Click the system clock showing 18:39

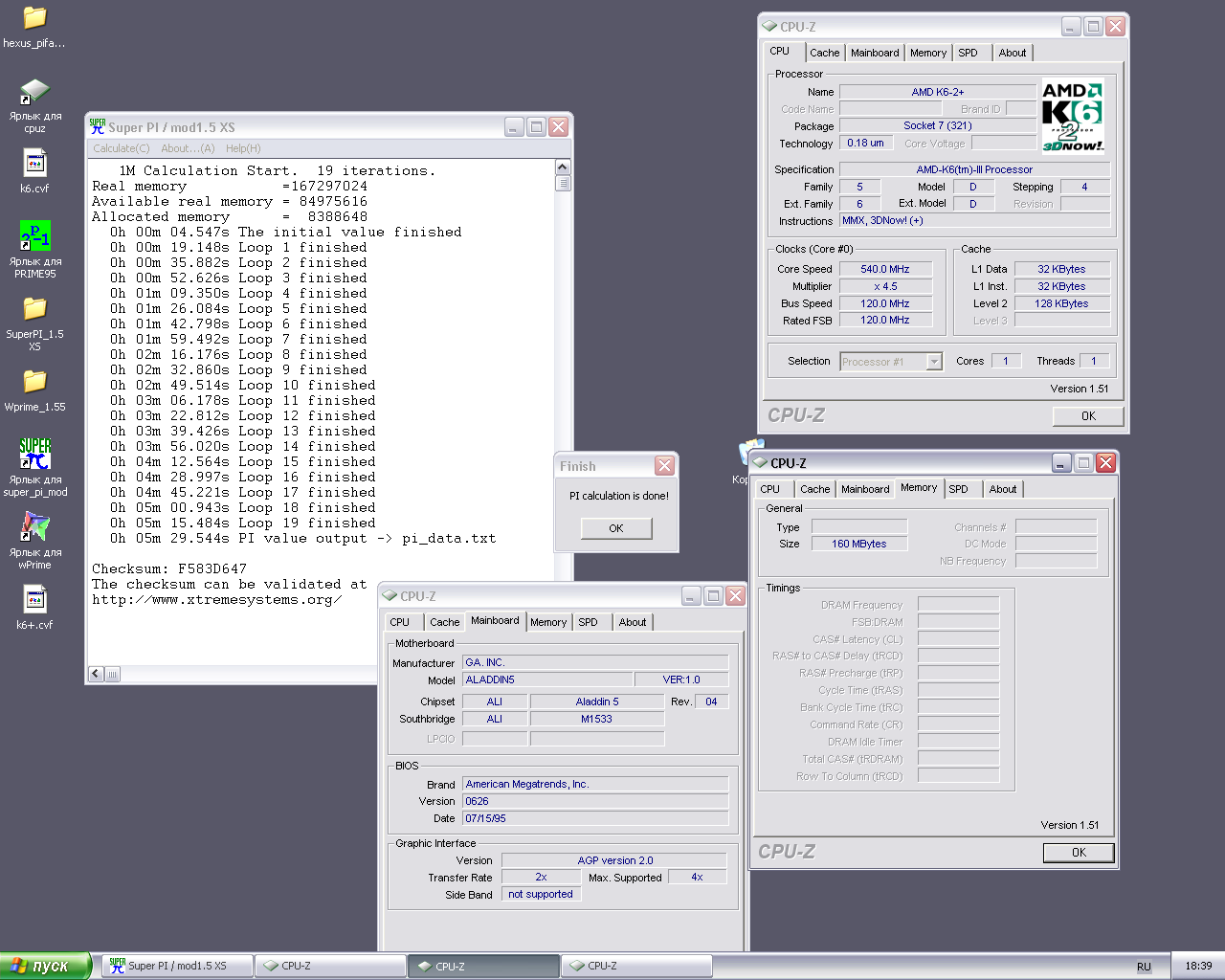point(1198,967)
